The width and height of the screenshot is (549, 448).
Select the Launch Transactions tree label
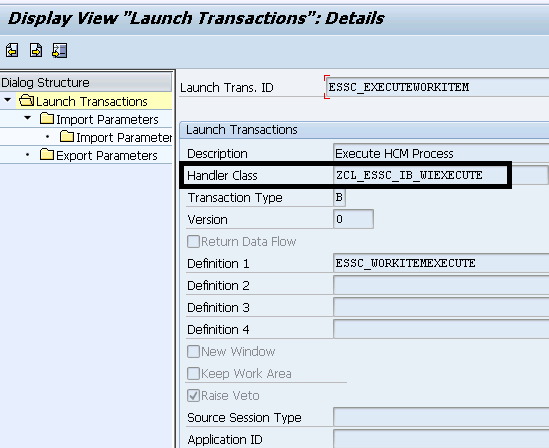pyautogui.click(x=92, y=102)
